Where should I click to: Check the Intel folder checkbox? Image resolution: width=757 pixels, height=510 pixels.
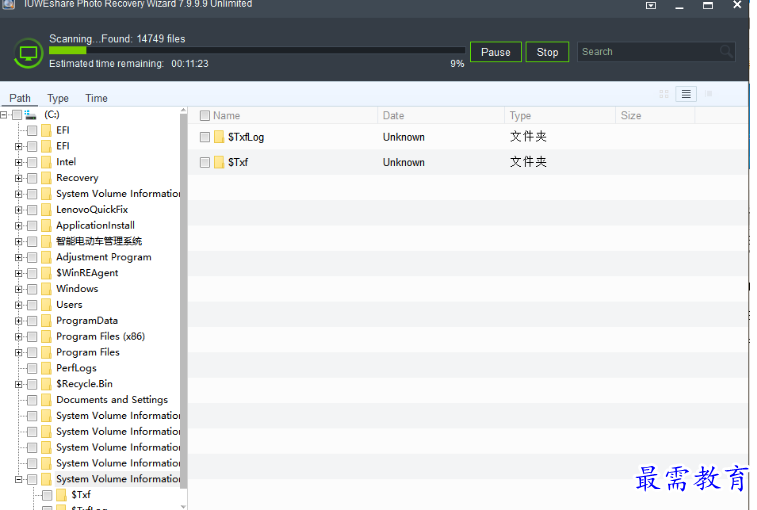32,162
